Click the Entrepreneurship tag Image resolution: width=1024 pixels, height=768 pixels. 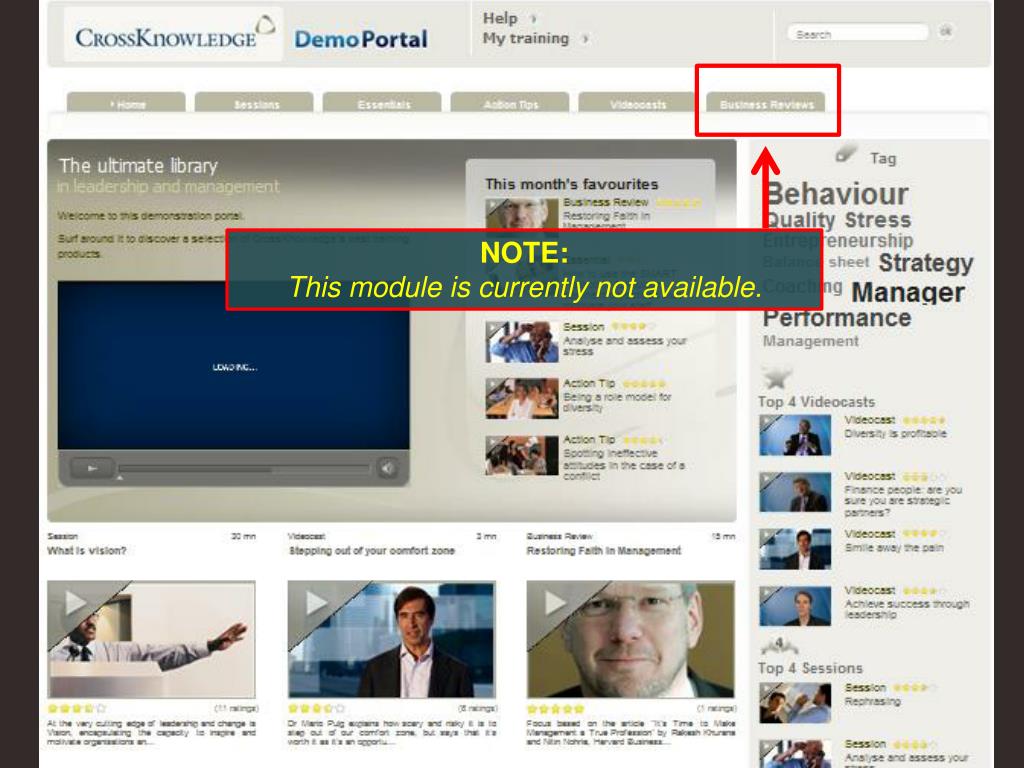click(x=838, y=240)
